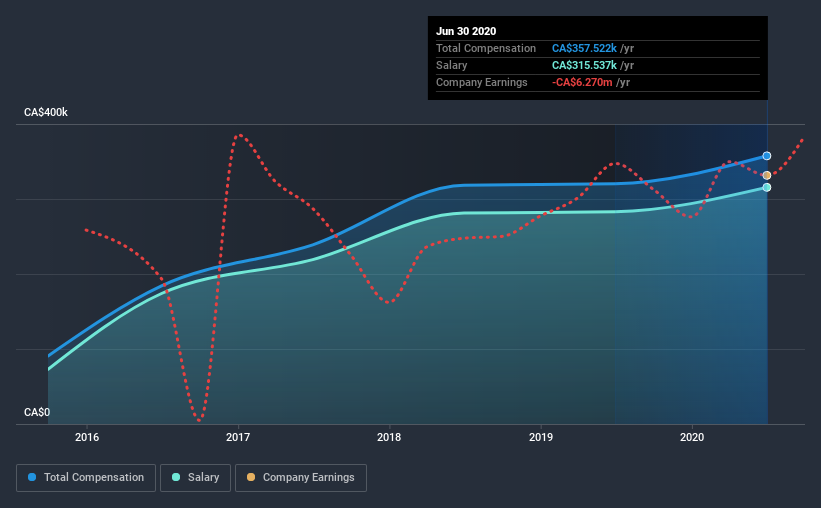Click the Salary label in tooltip
821x508 pixels.
coord(451,65)
